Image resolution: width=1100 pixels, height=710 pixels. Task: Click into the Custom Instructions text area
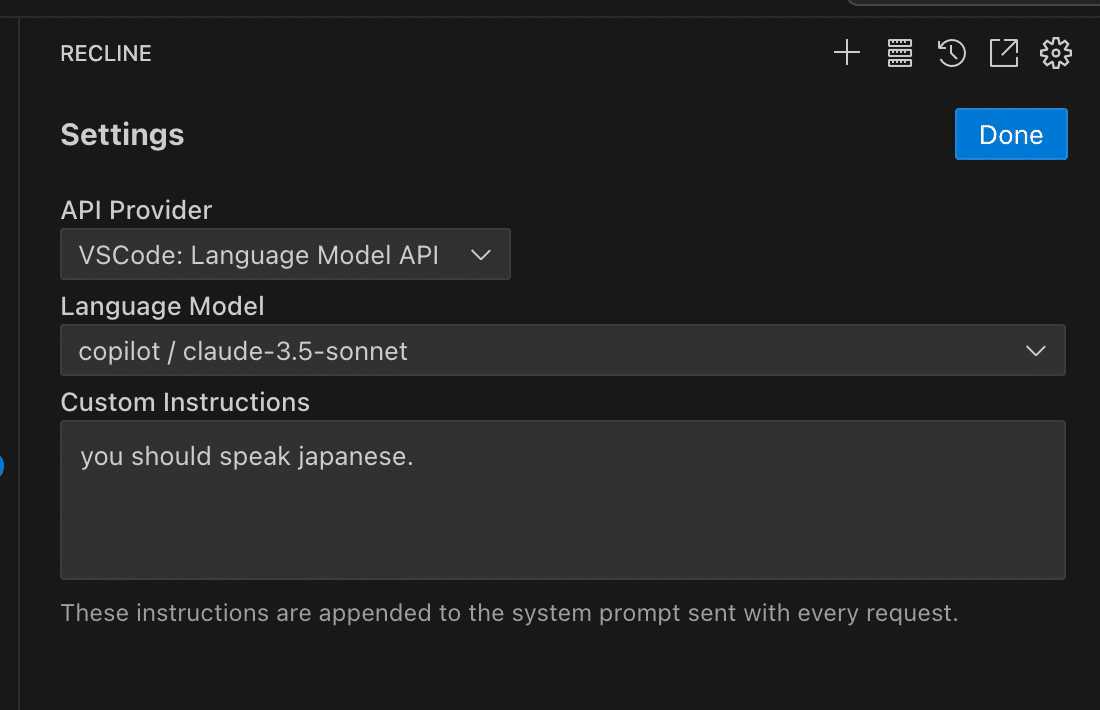point(563,500)
